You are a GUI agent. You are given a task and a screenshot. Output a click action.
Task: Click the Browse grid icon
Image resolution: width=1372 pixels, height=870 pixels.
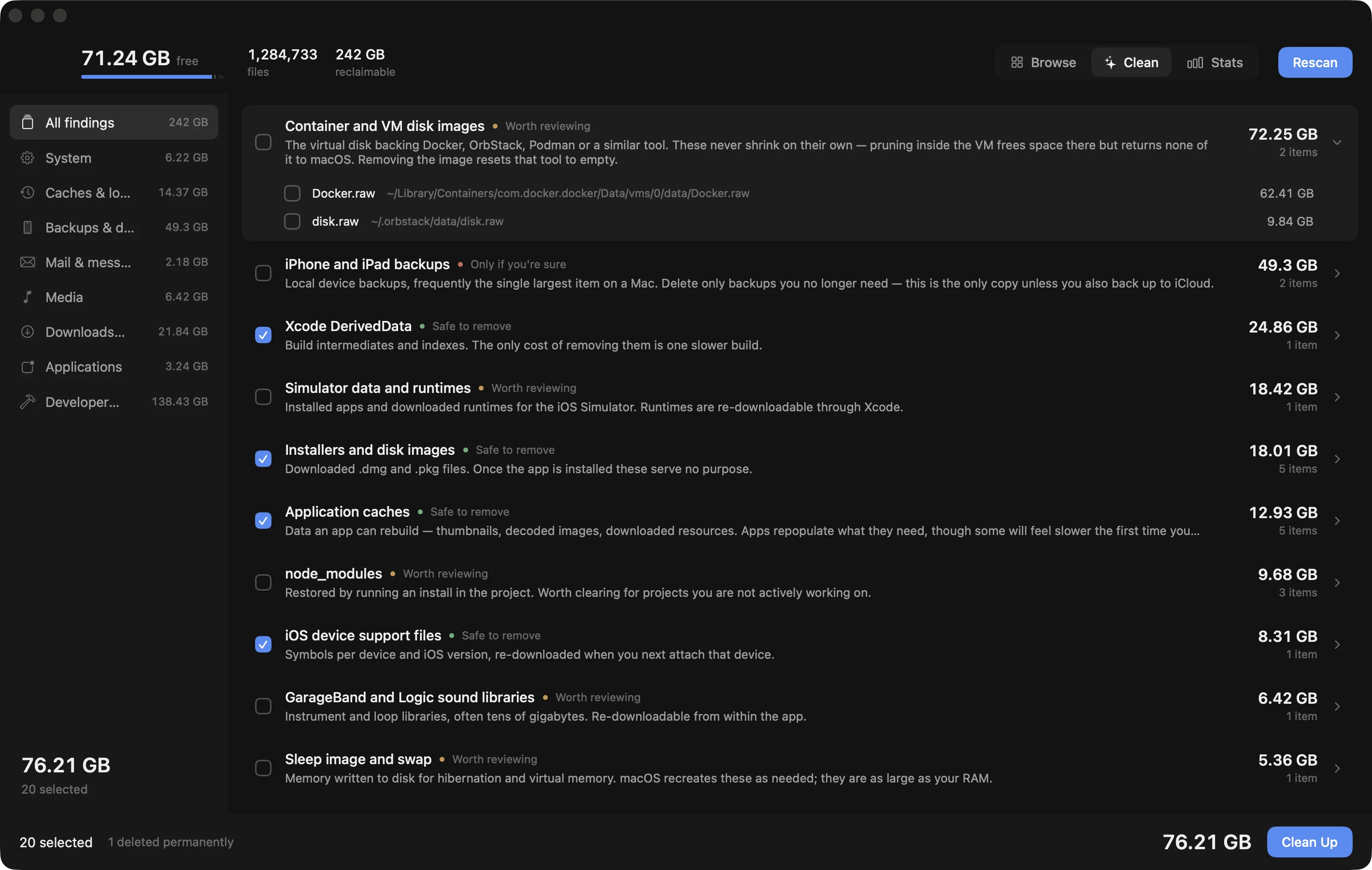coord(1017,62)
